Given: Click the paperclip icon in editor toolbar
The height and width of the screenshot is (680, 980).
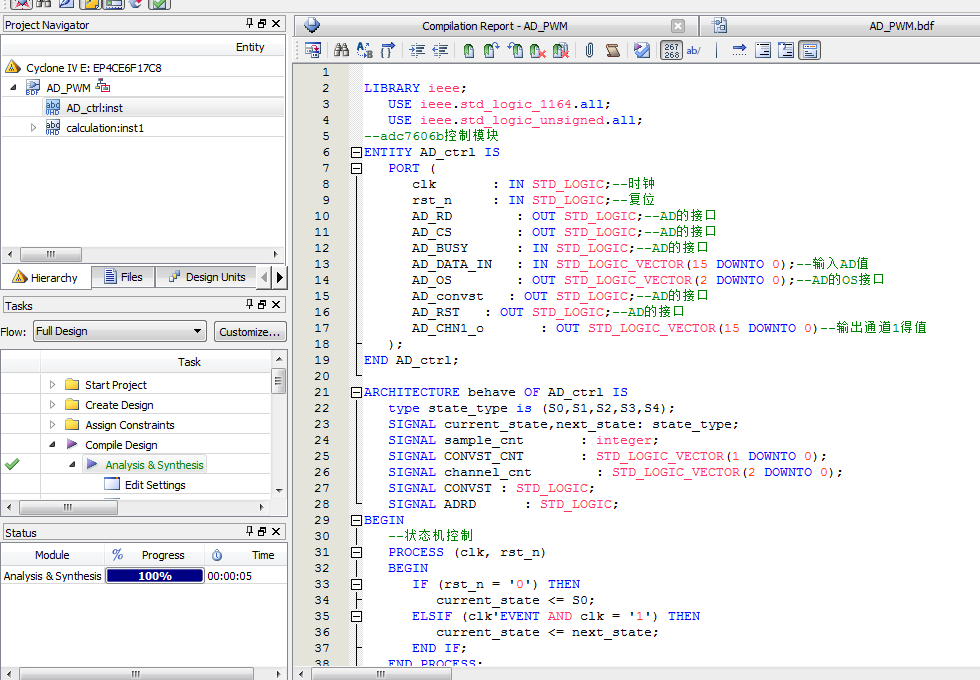Looking at the screenshot, I should tap(590, 50).
